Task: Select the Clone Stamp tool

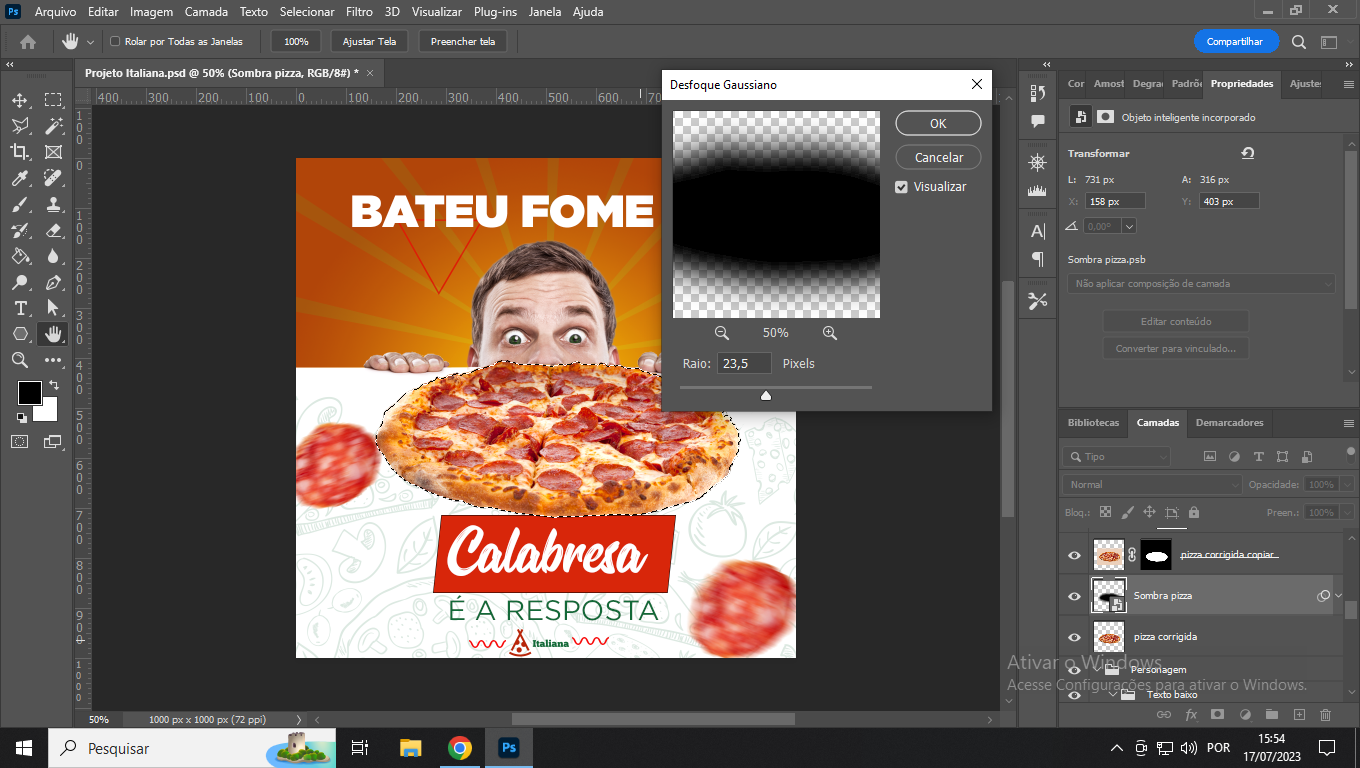Action: tap(53, 204)
